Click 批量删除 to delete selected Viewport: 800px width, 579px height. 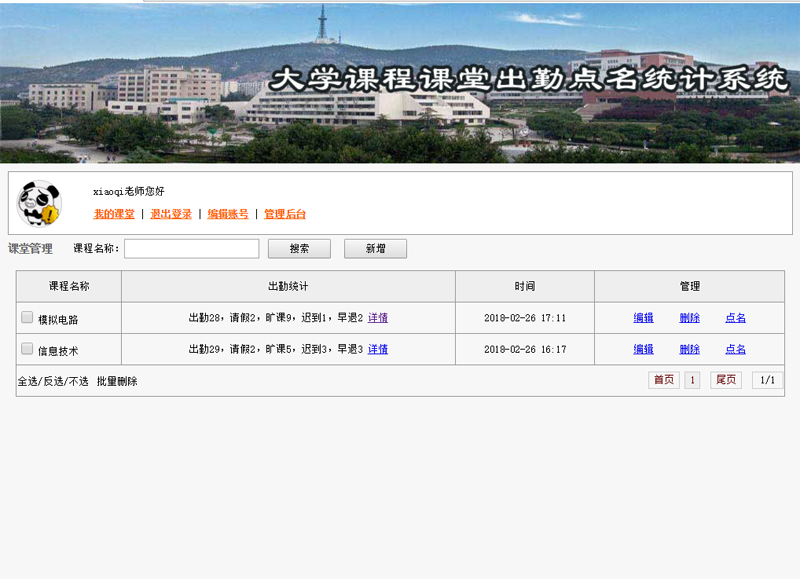(117, 381)
